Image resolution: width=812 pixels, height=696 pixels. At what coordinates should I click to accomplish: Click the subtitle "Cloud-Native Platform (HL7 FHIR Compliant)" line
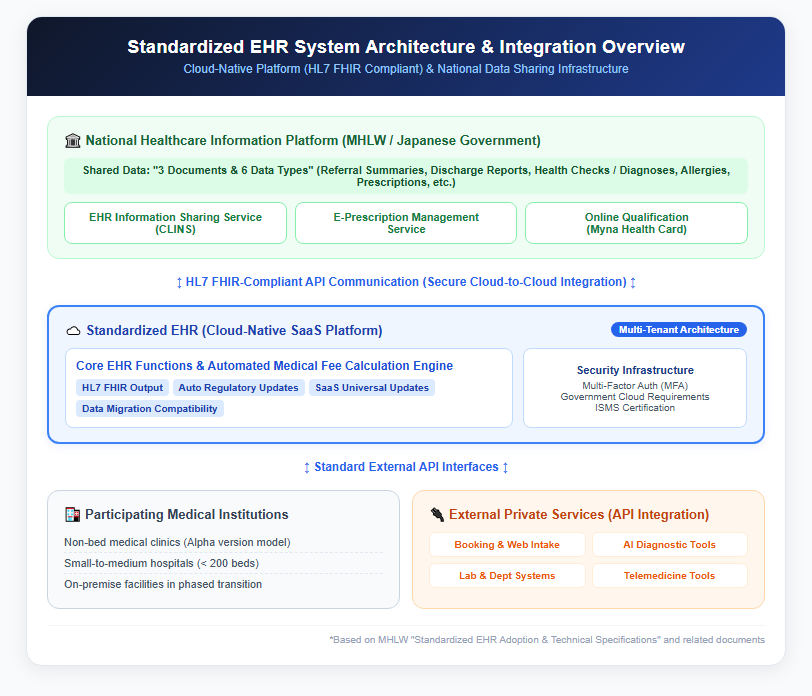tap(406, 69)
